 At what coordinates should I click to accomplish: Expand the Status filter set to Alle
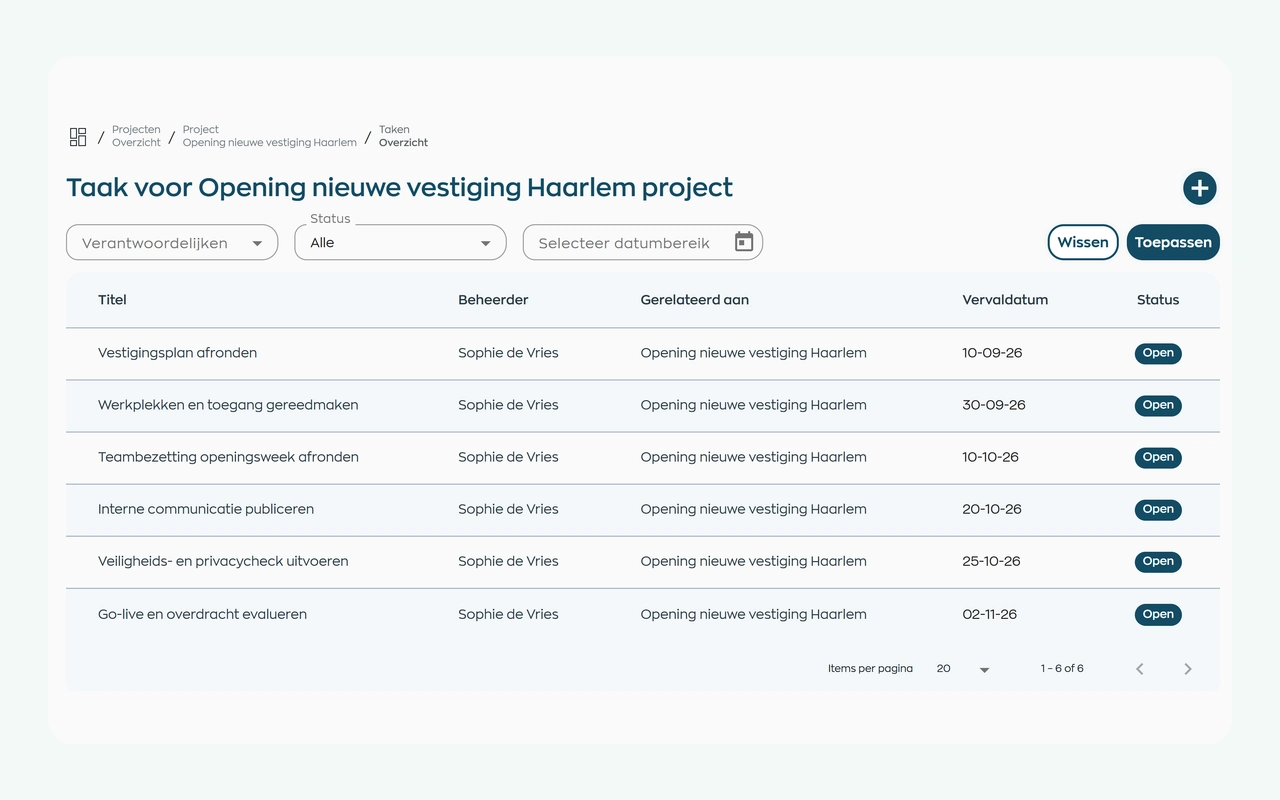click(x=400, y=242)
